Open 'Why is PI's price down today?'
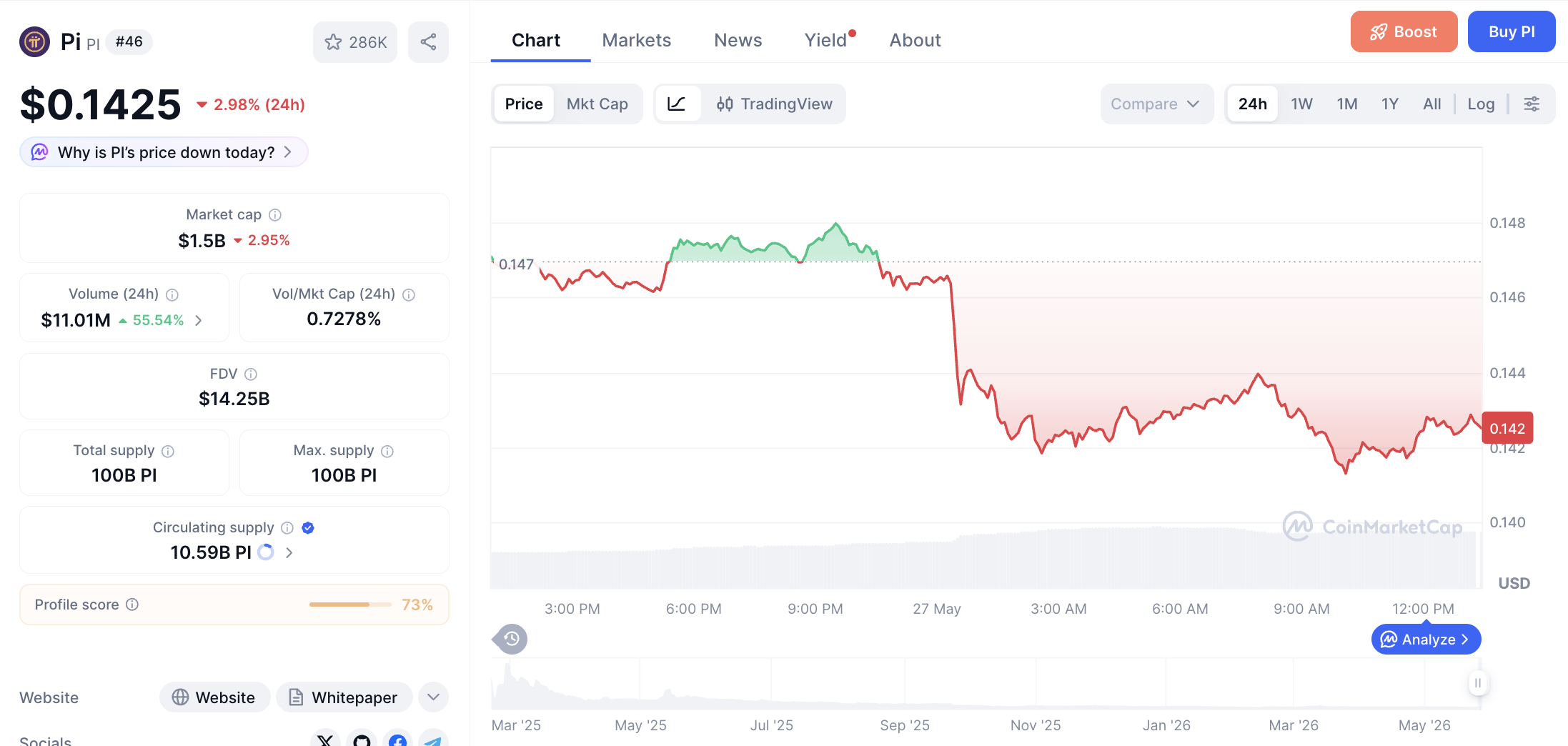1568x746 pixels. click(x=164, y=152)
